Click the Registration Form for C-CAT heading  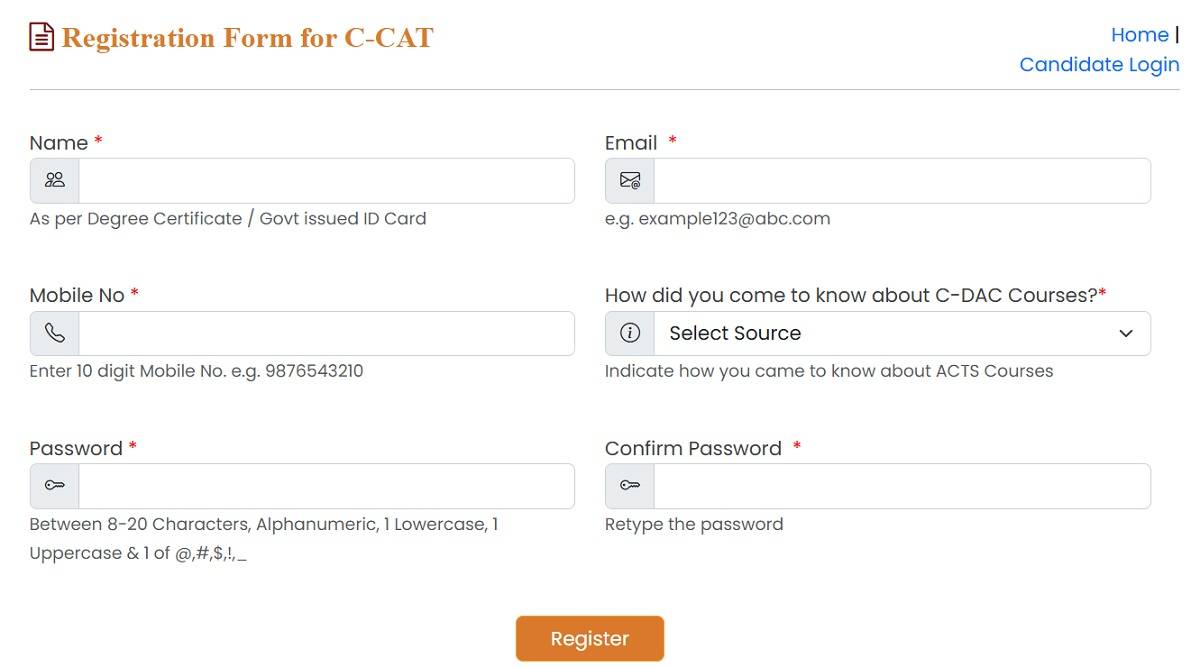[x=247, y=38]
